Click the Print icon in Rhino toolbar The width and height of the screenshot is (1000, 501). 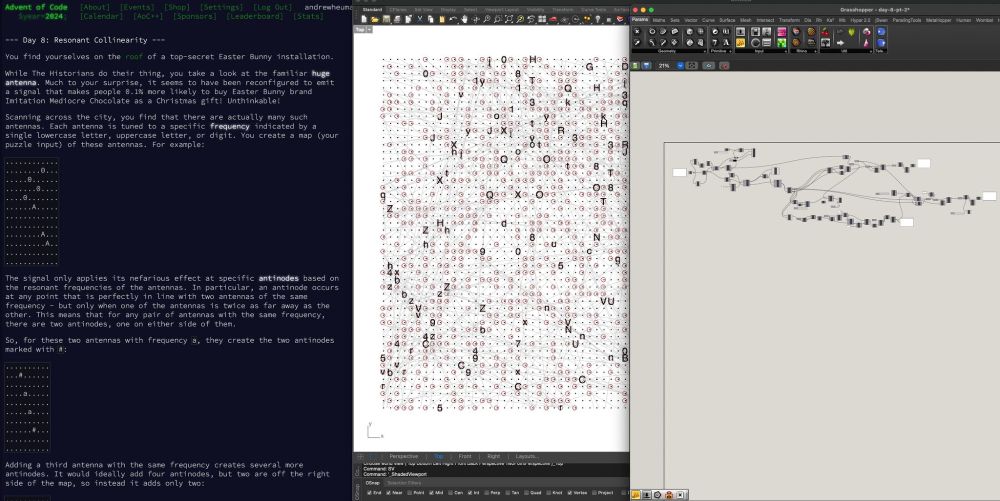point(397,20)
